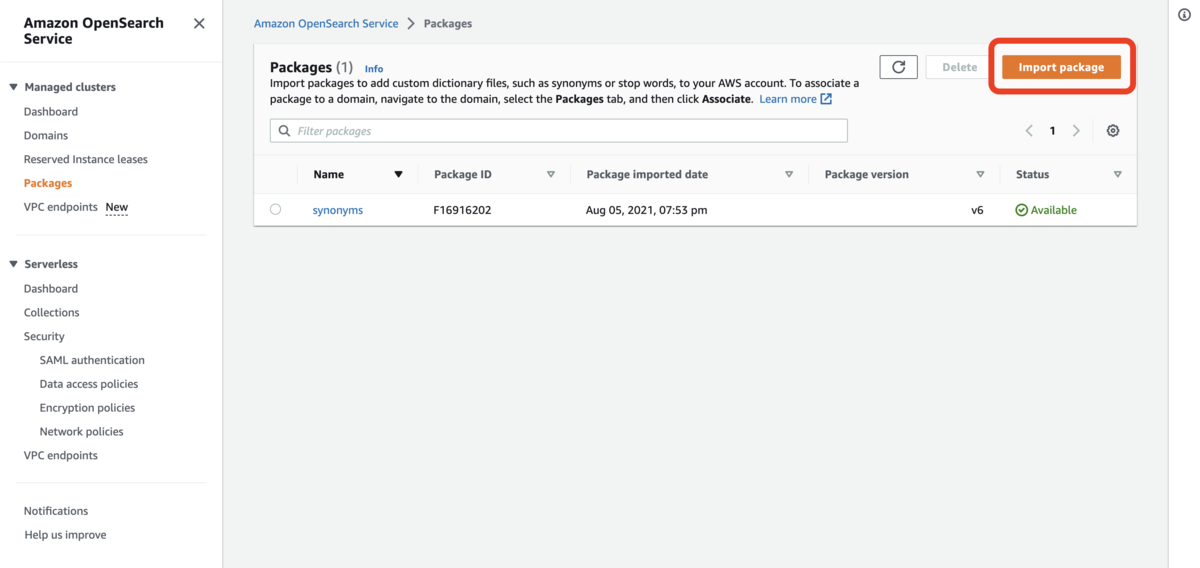Click the Package version header text

[x=867, y=174]
